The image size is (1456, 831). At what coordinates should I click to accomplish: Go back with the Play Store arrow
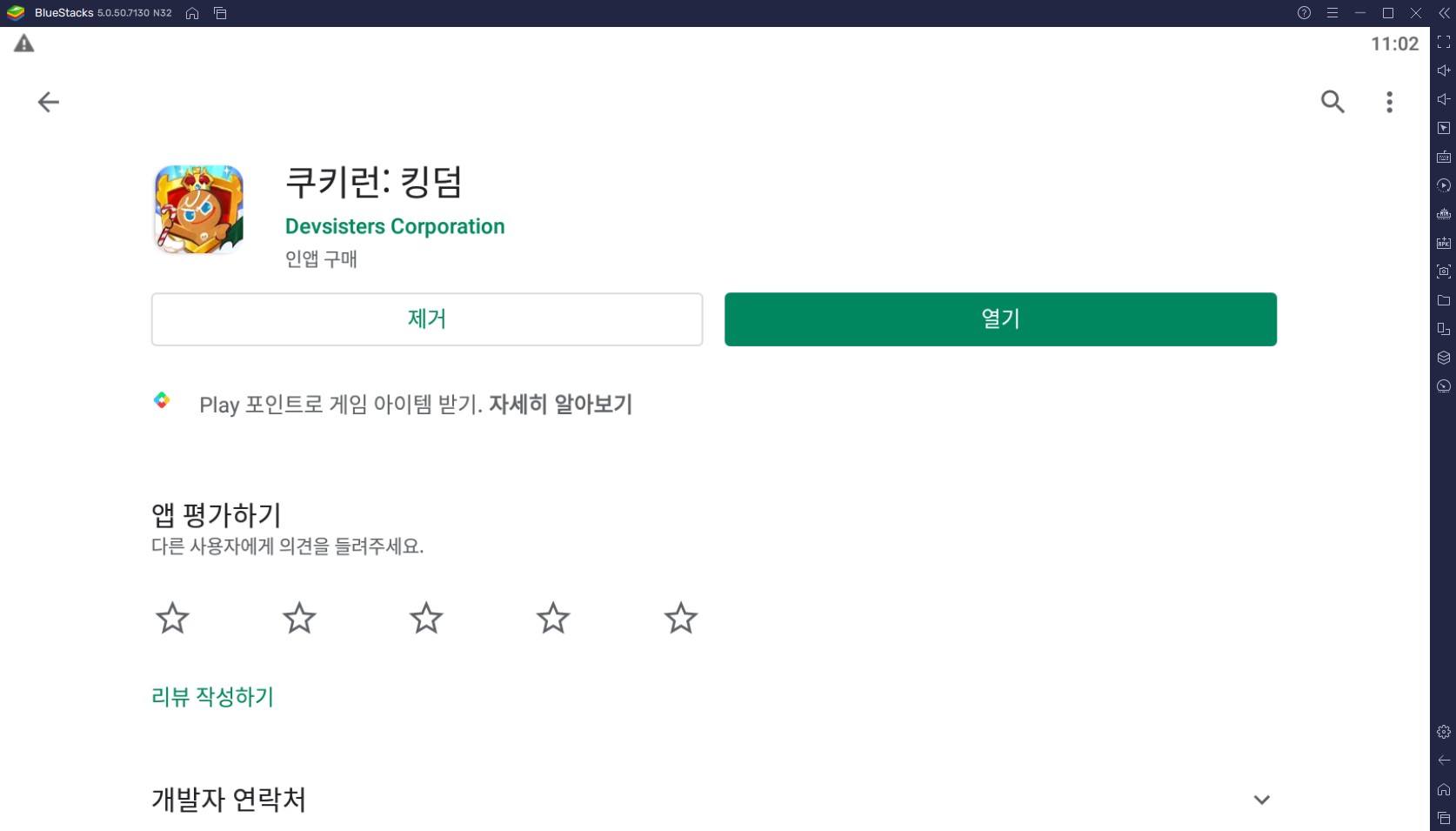point(49,102)
